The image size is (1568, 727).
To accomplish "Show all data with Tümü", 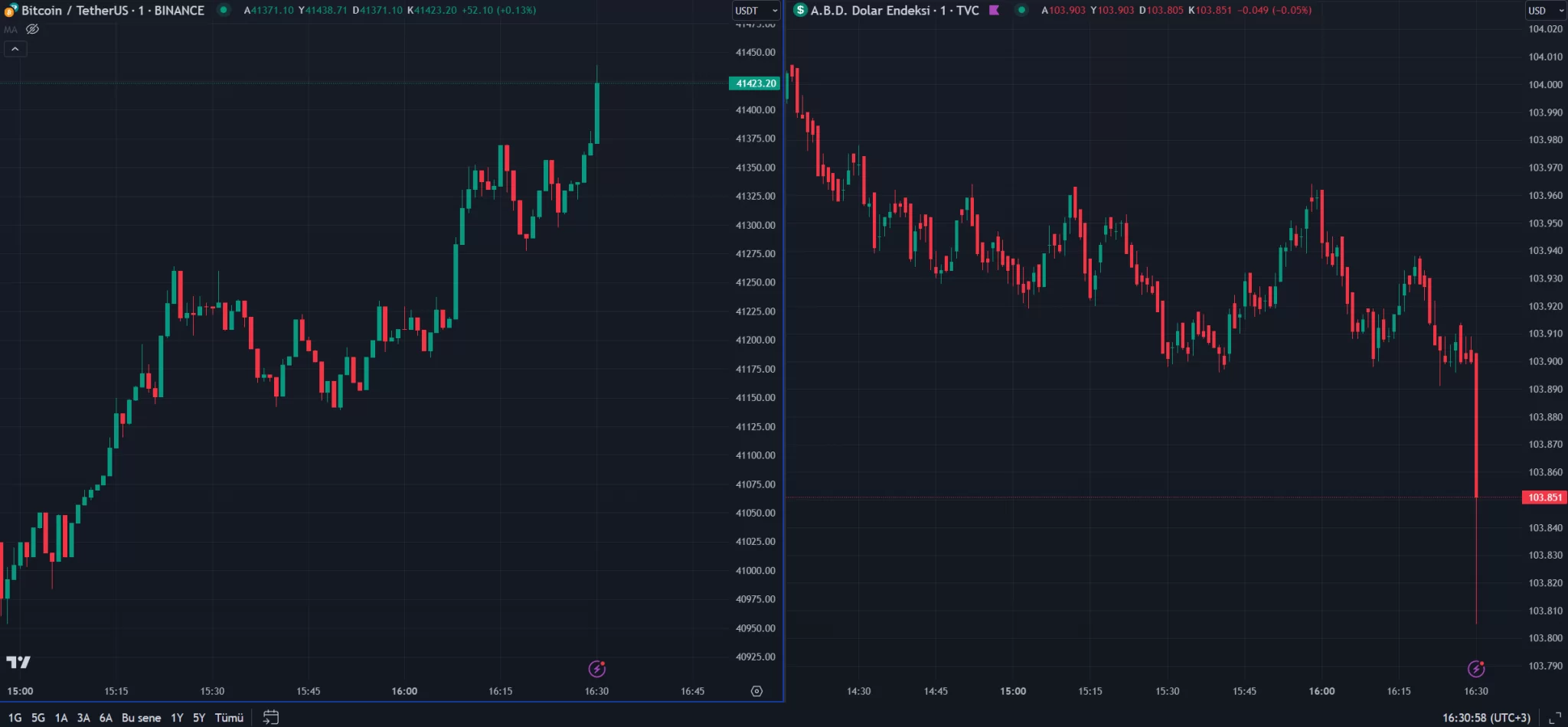I will tap(229, 718).
